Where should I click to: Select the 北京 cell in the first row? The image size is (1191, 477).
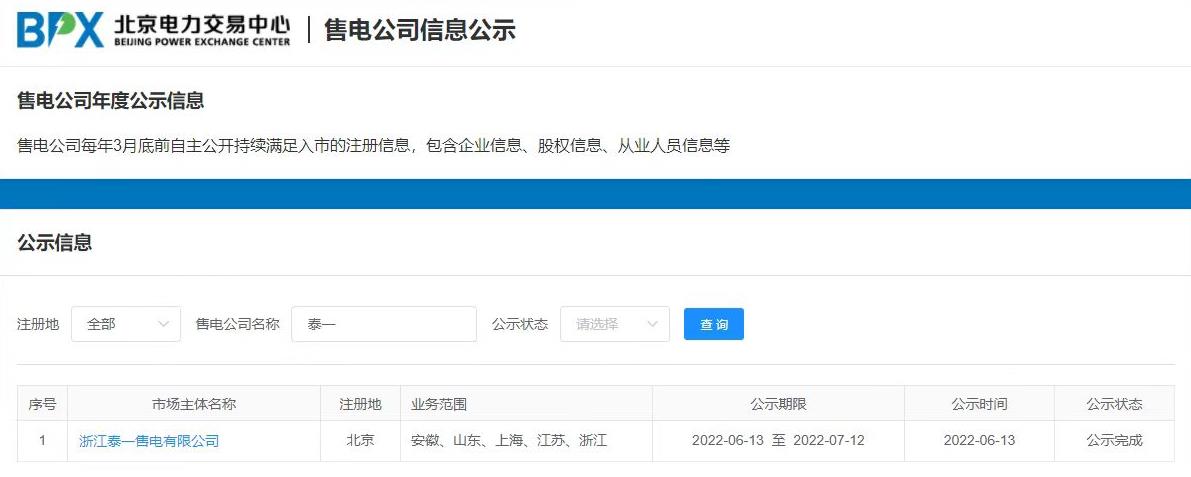pos(360,440)
